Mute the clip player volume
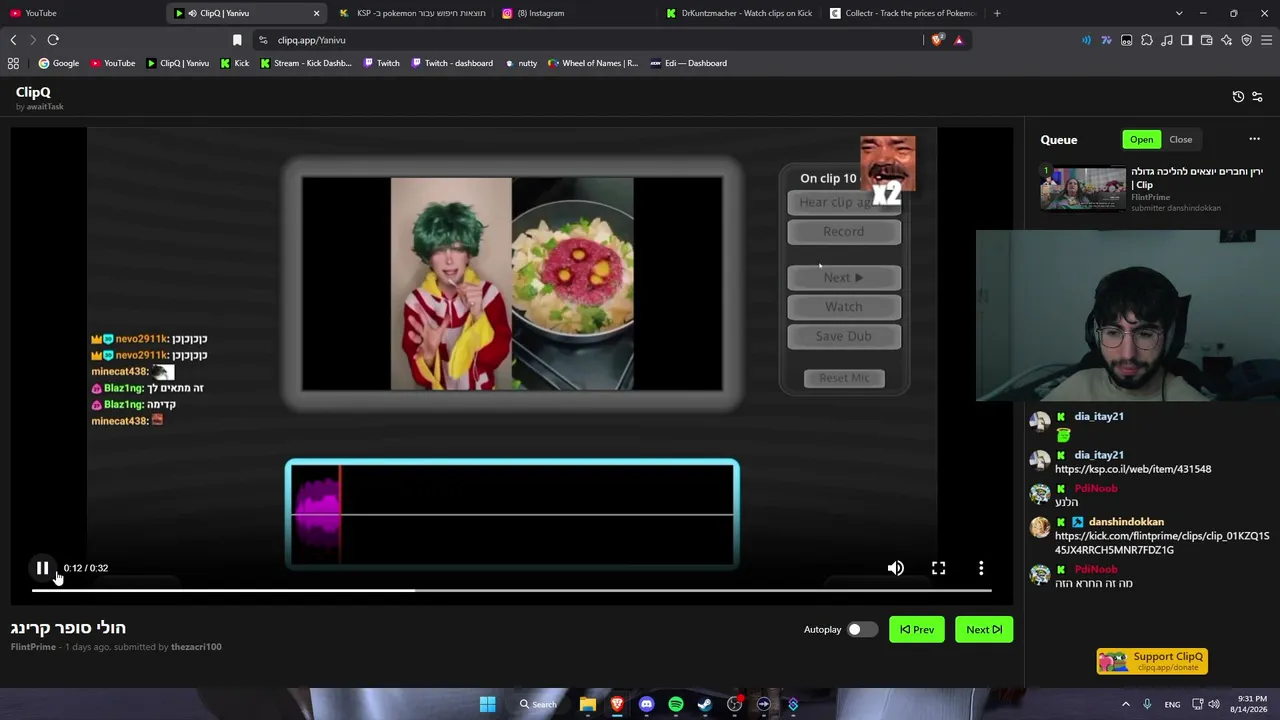The image size is (1280, 720). 896,568
